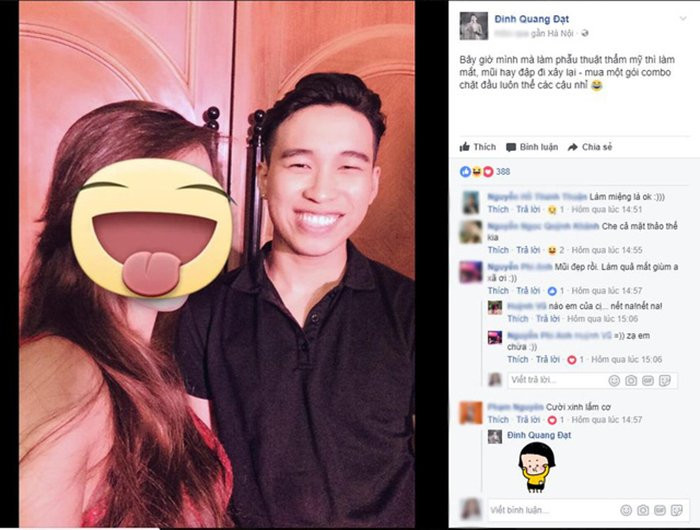Click in the Viết trả lời input field
This screenshot has height=530, width=700.
click(558, 380)
